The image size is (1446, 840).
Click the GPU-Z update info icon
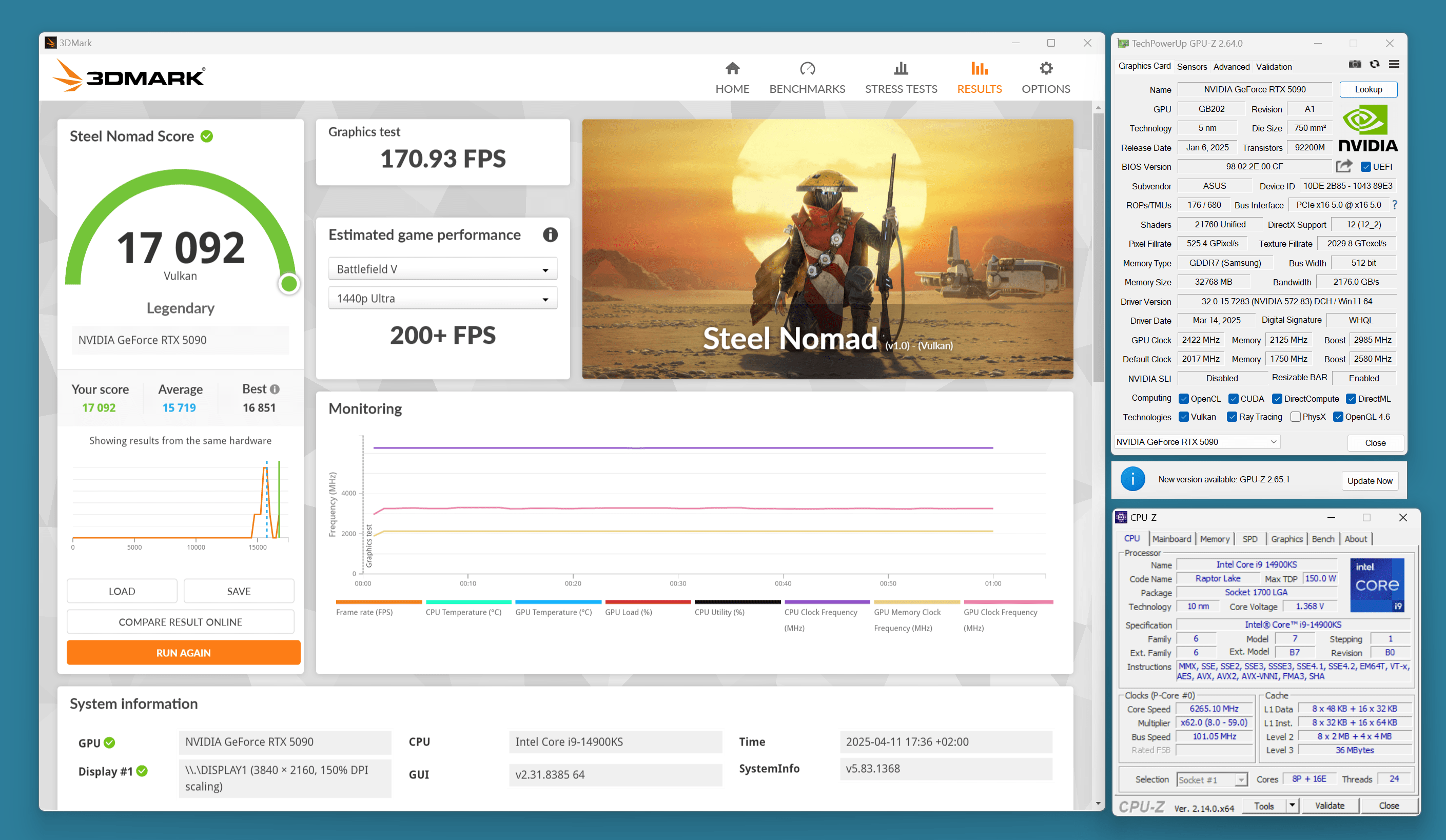coord(1132,479)
